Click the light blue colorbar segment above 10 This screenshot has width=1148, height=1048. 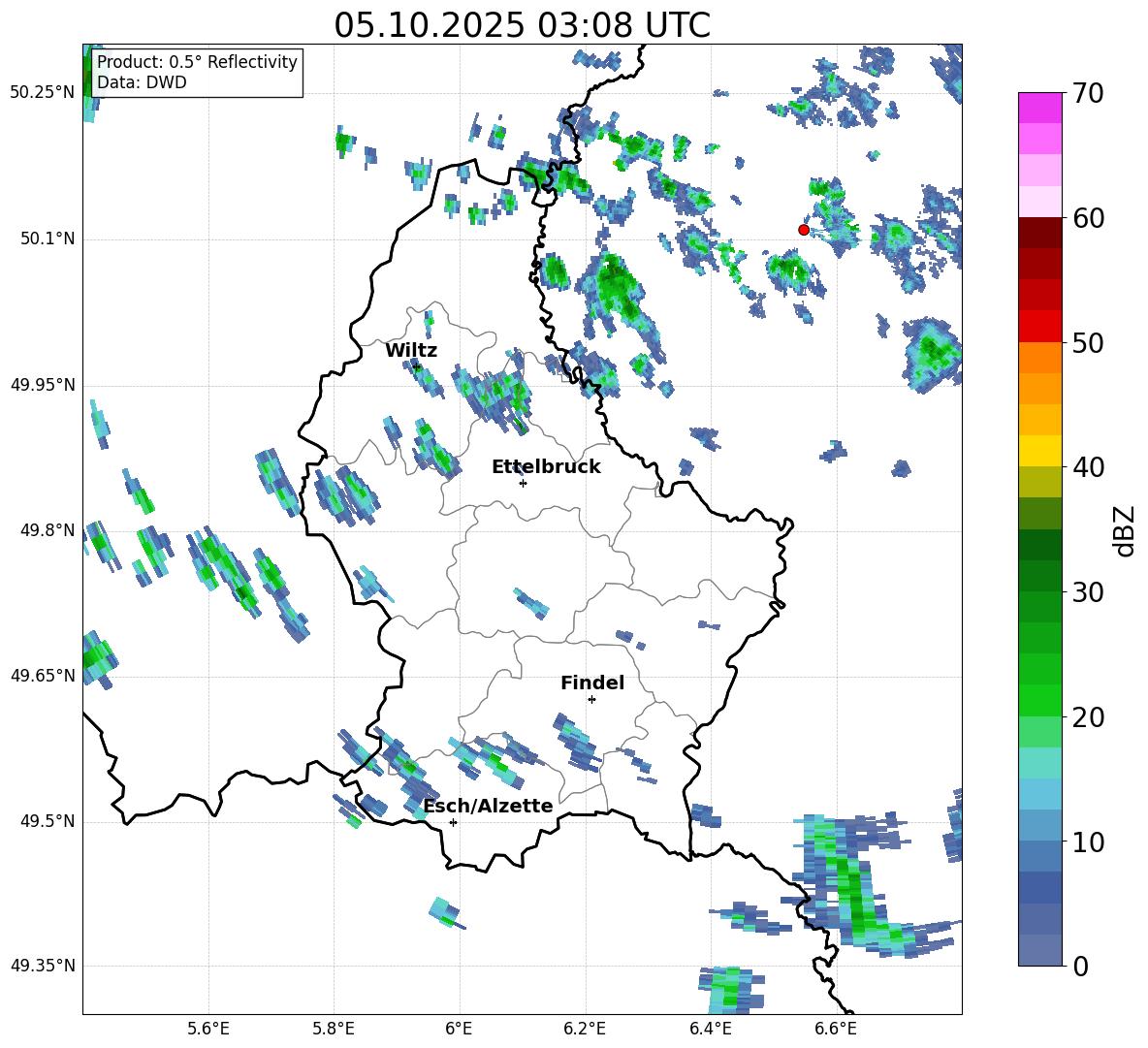1039,793
